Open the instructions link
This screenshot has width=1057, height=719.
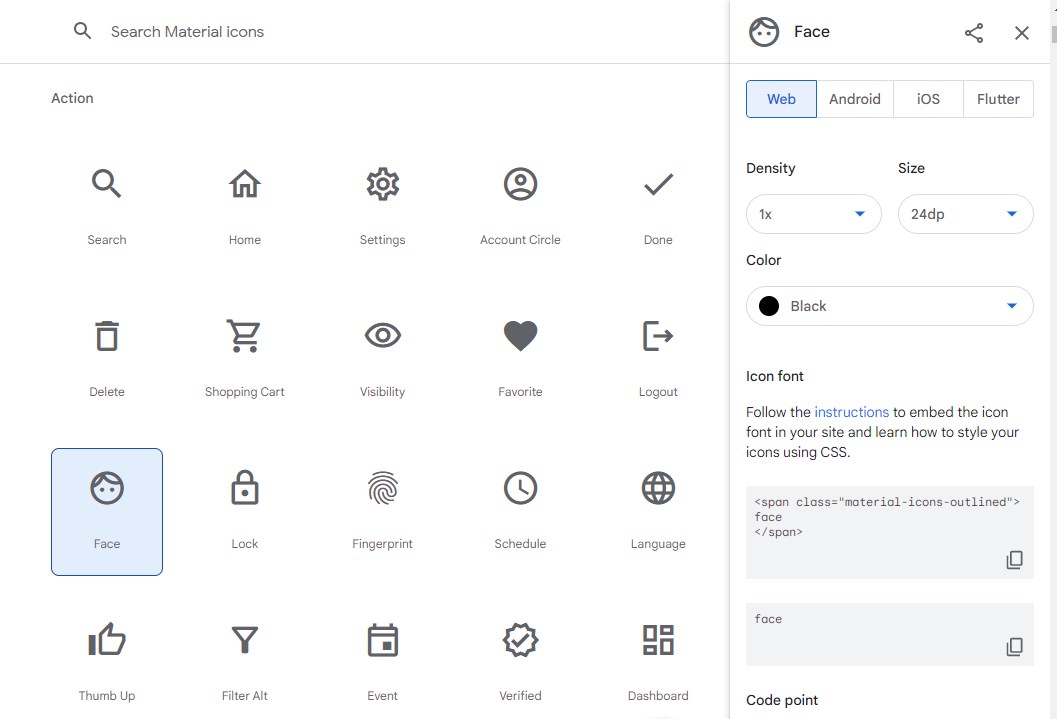tap(851, 412)
